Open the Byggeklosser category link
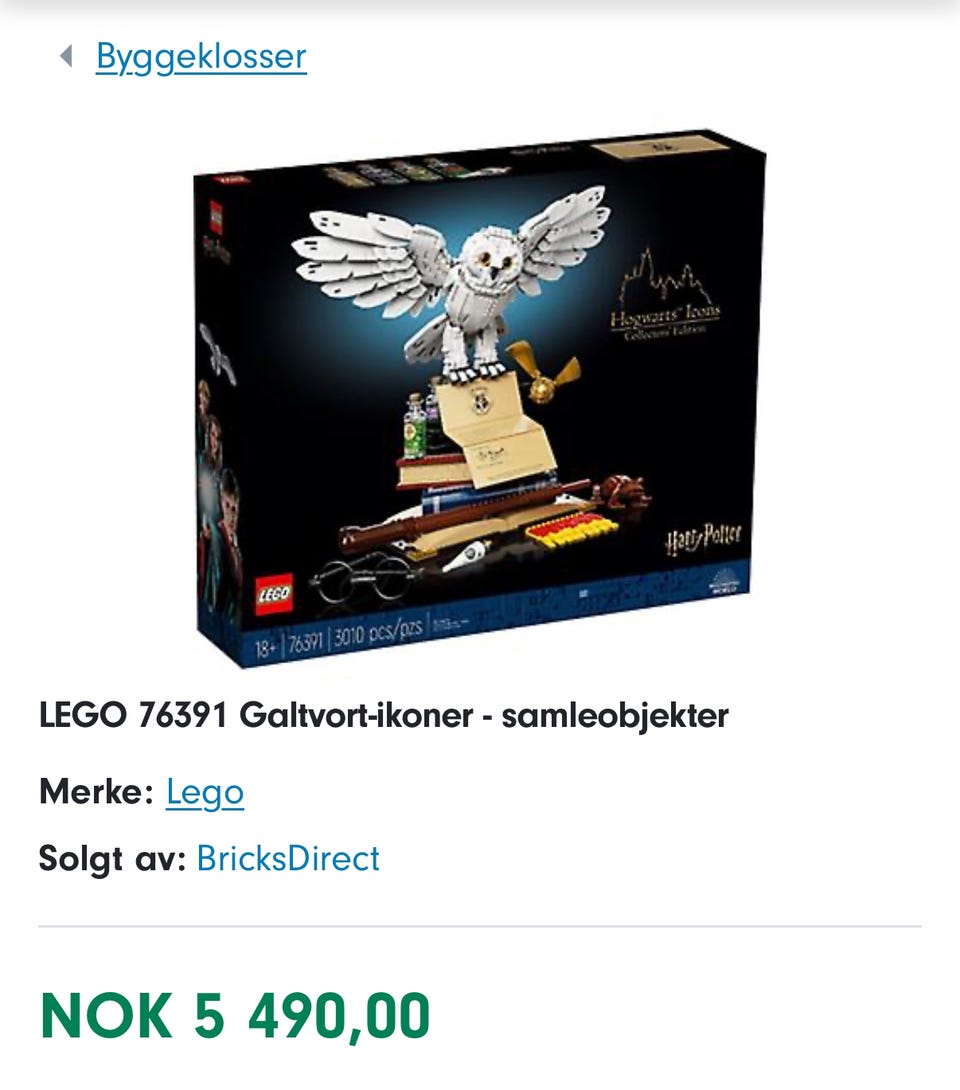Image resolution: width=960 pixels, height=1090 pixels. 201,57
